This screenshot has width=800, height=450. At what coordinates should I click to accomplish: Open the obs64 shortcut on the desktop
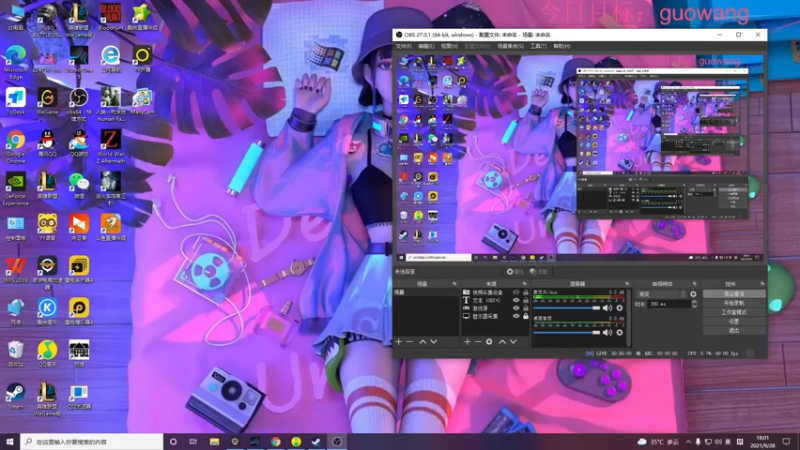coord(79,104)
